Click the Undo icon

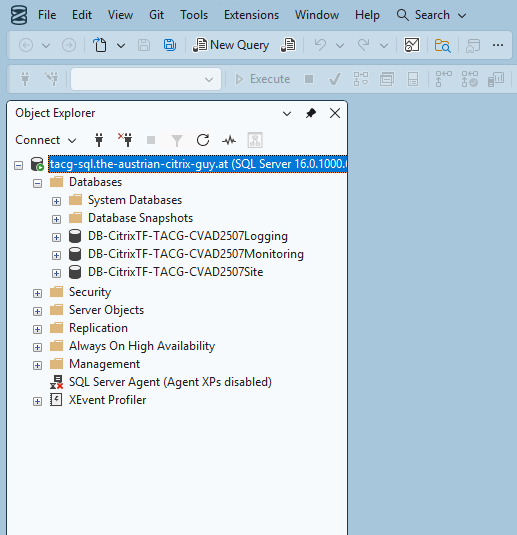pyautogui.click(x=320, y=45)
